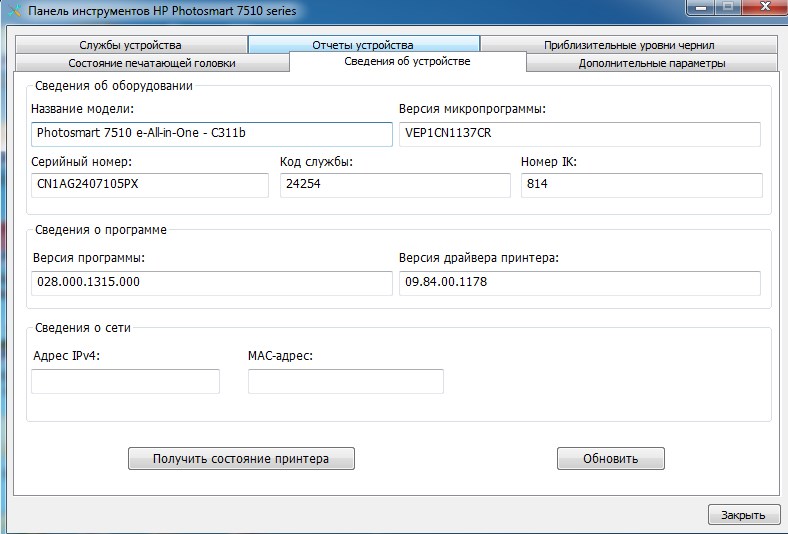
Task: Click the Версия программы field
Action: [x=212, y=283]
